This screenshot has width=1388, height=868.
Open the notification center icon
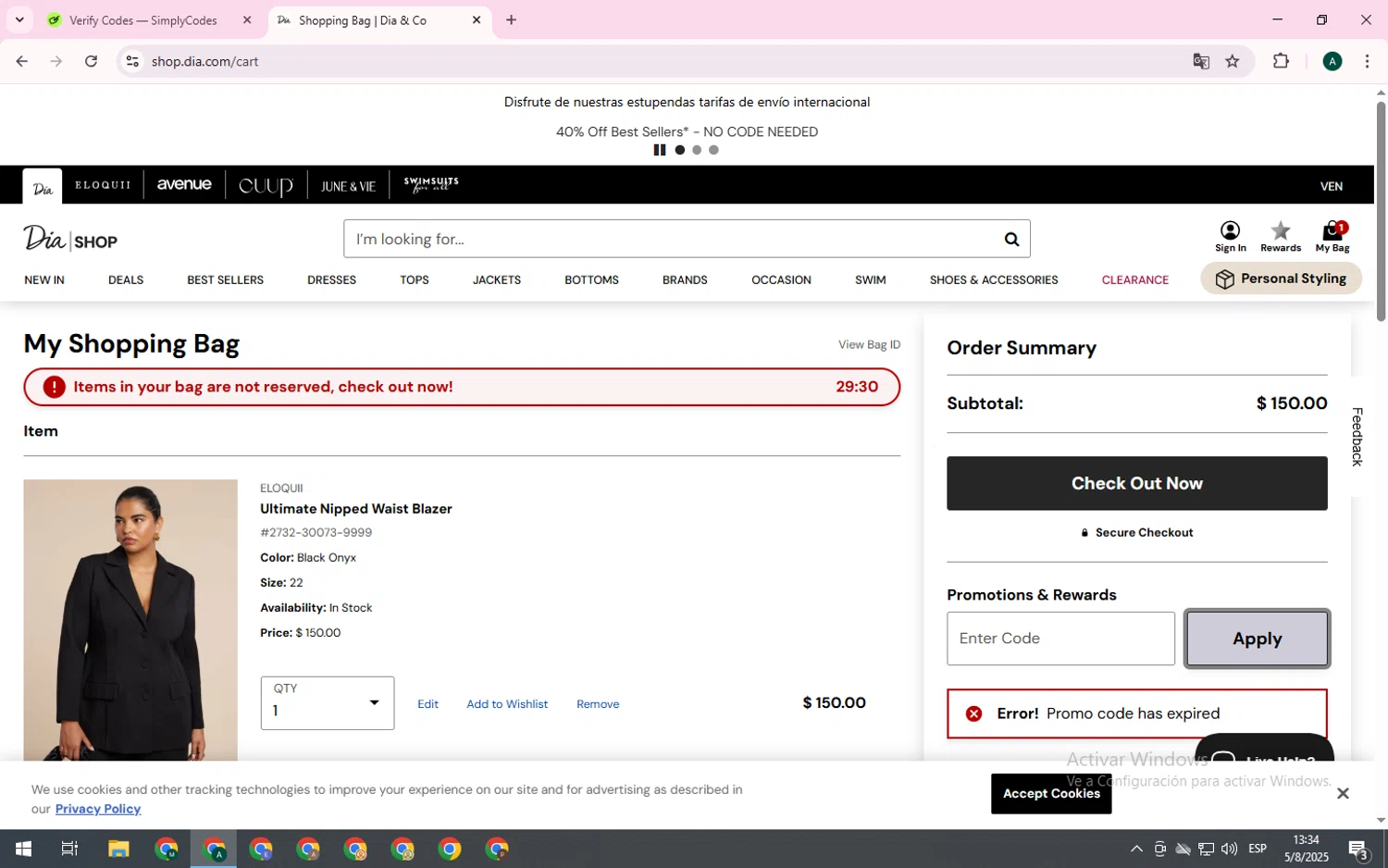coord(1358,849)
